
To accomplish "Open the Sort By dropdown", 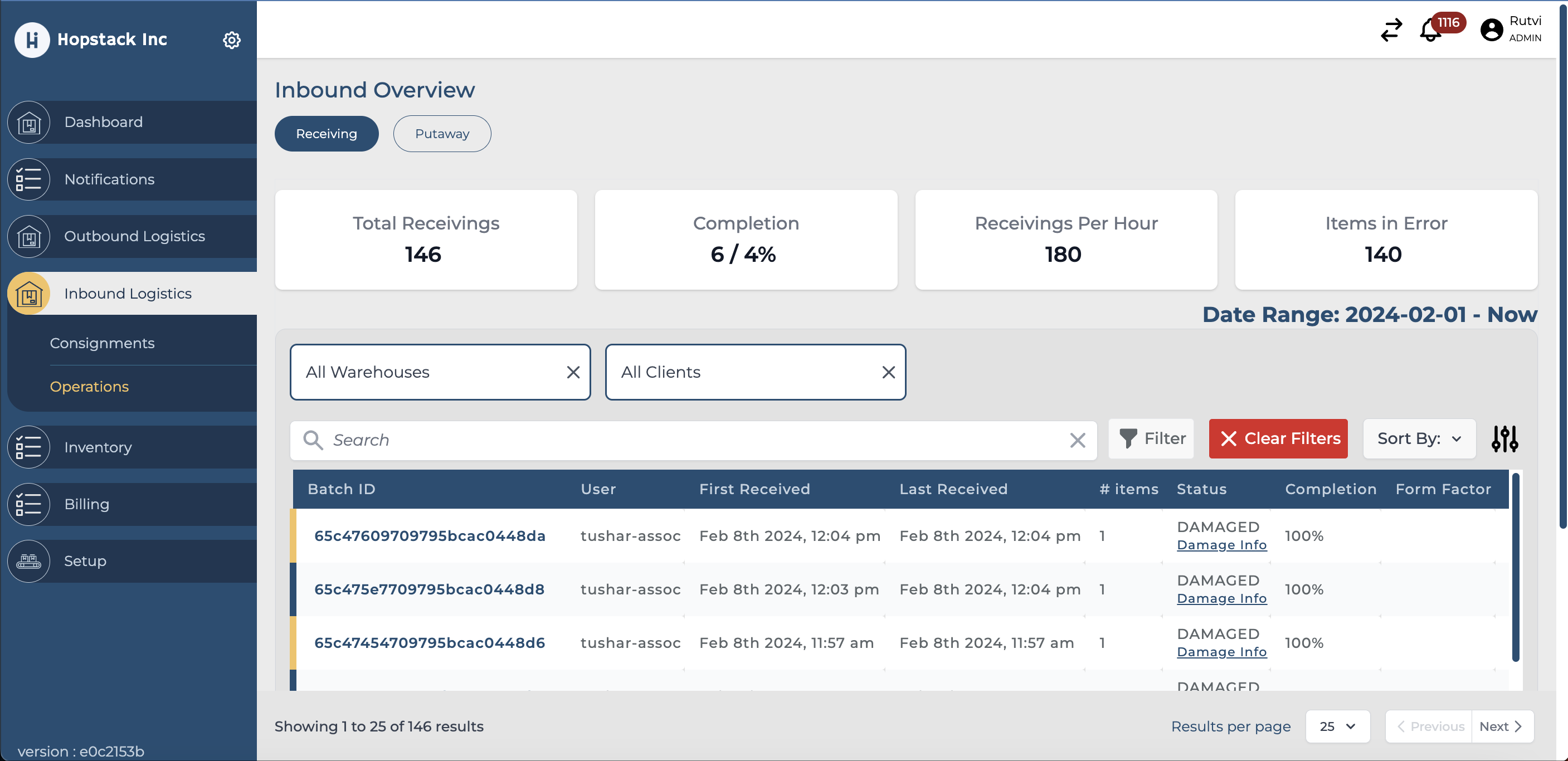I will click(x=1418, y=438).
